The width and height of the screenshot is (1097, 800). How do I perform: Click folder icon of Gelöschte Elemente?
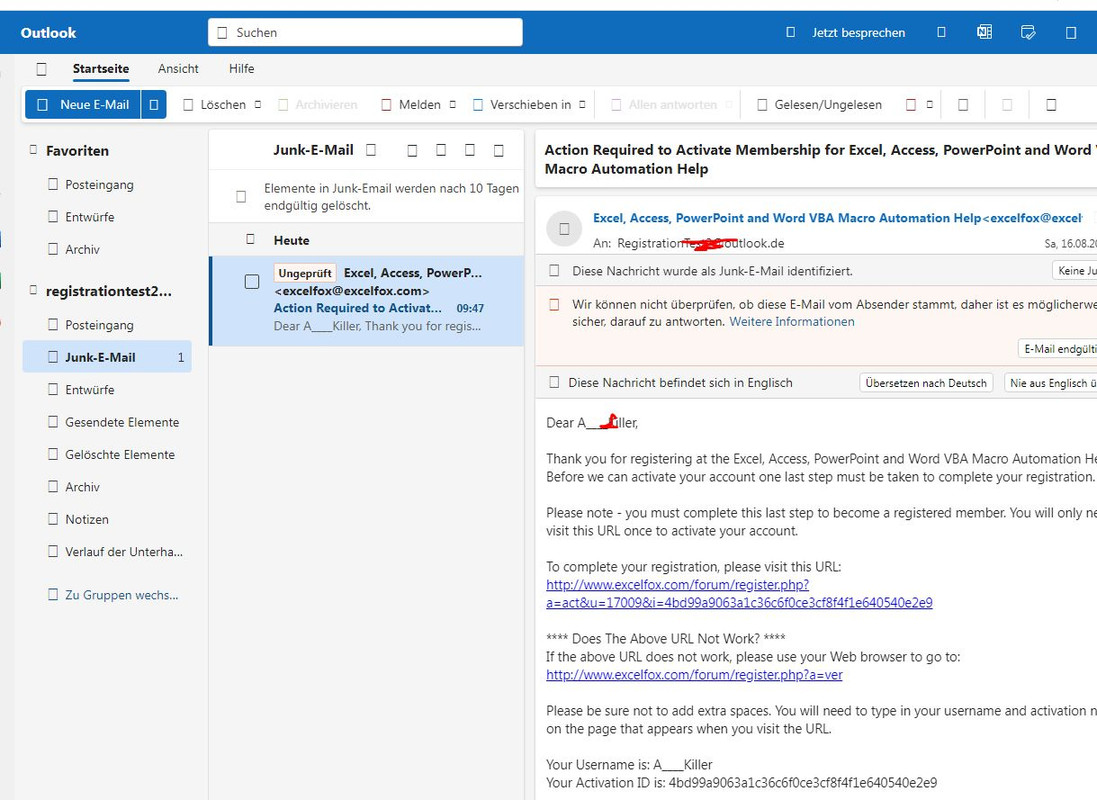(53, 454)
